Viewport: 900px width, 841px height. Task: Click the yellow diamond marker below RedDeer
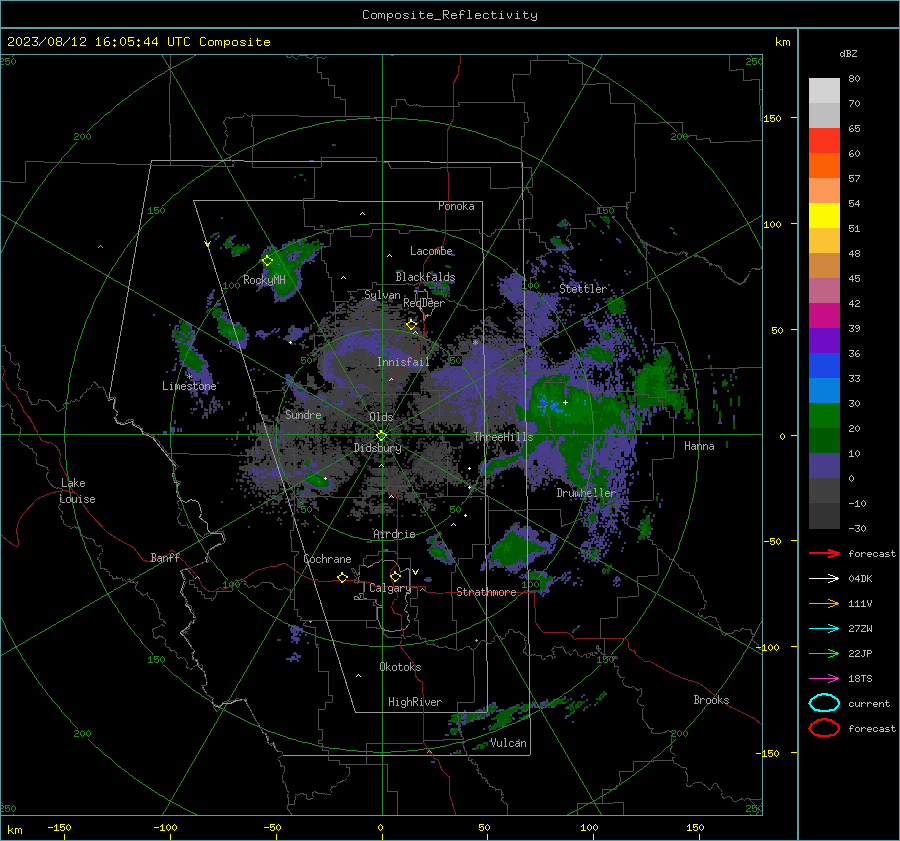[412, 325]
